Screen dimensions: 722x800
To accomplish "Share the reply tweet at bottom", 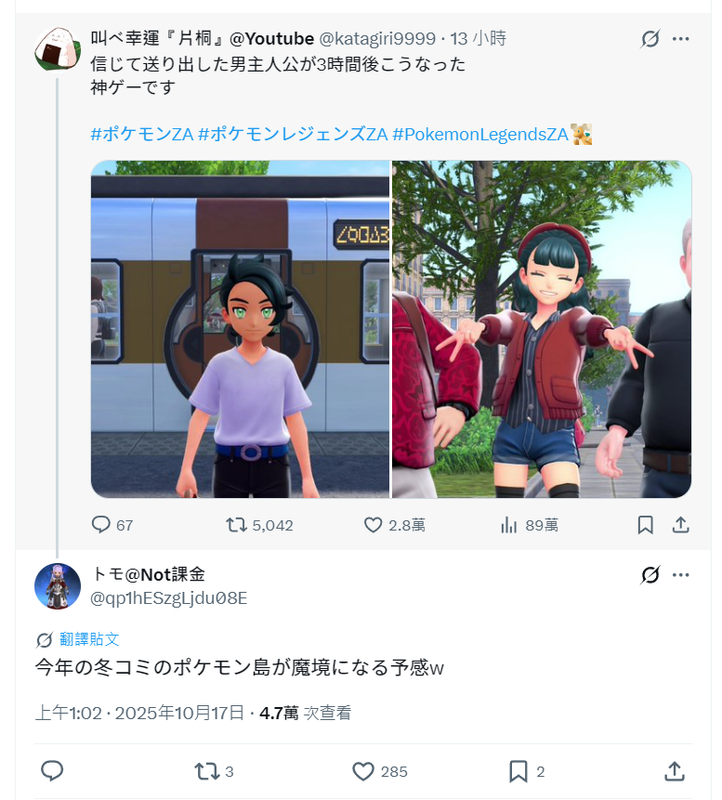I will click(x=674, y=771).
